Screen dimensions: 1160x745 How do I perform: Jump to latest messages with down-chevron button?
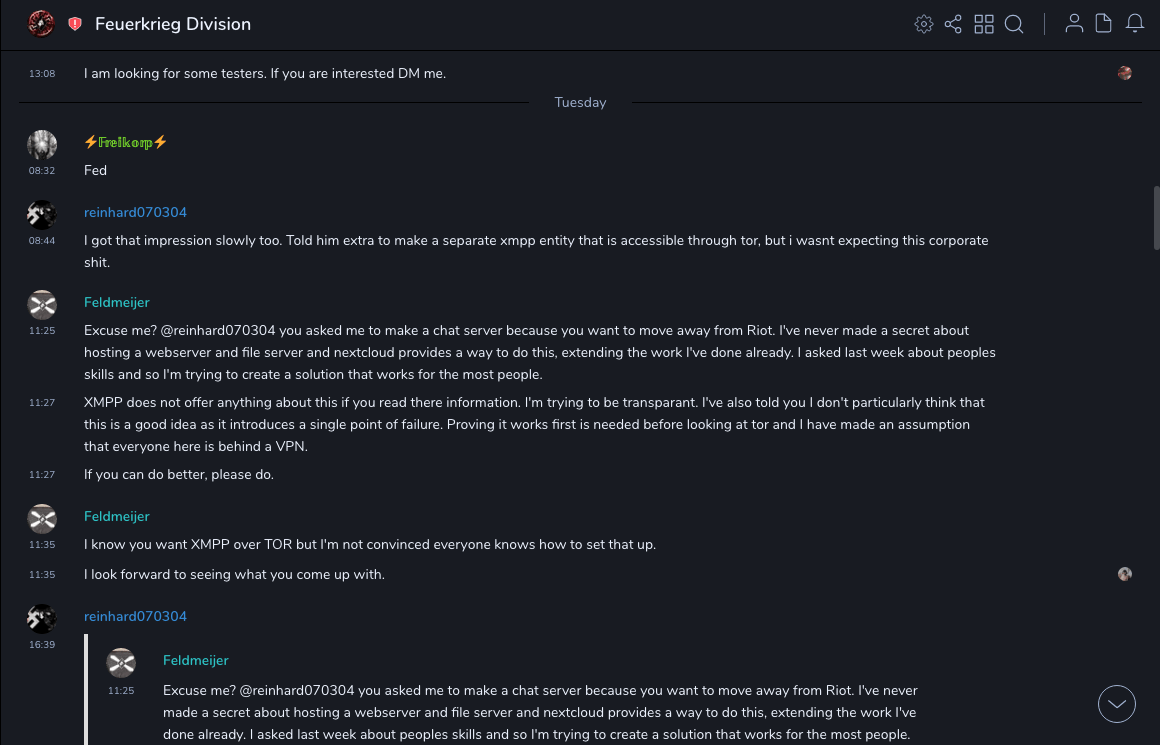coord(1117,704)
